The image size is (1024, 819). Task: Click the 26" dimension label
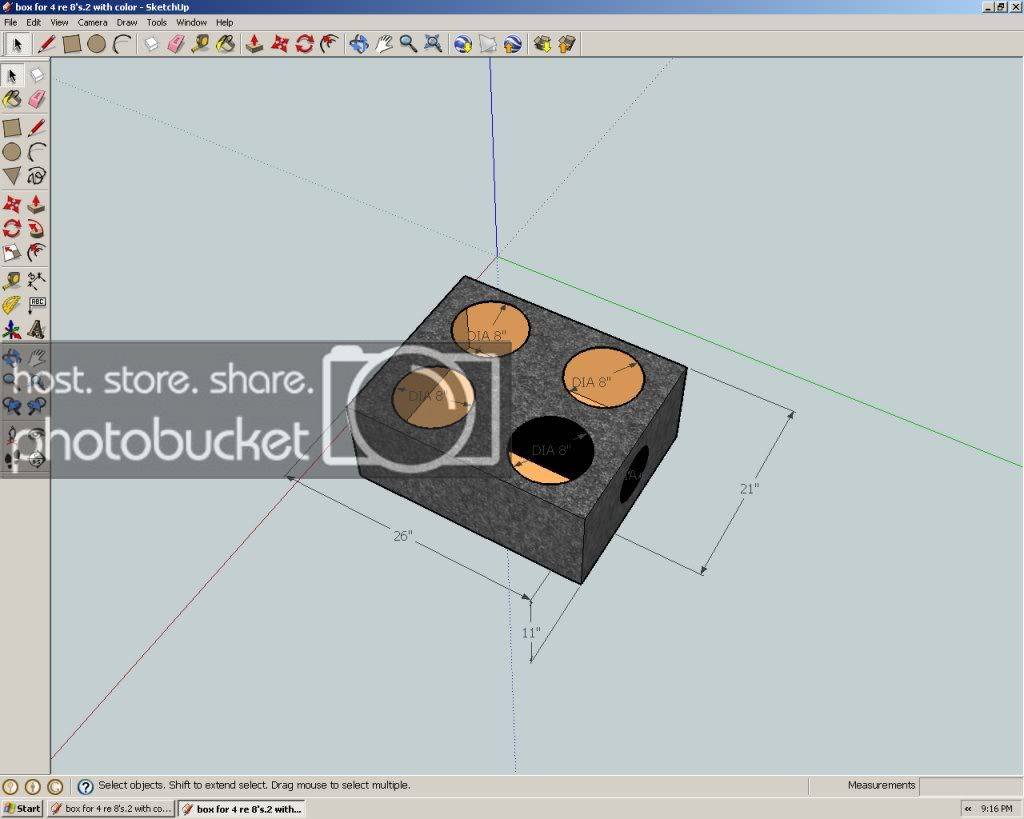tap(403, 536)
